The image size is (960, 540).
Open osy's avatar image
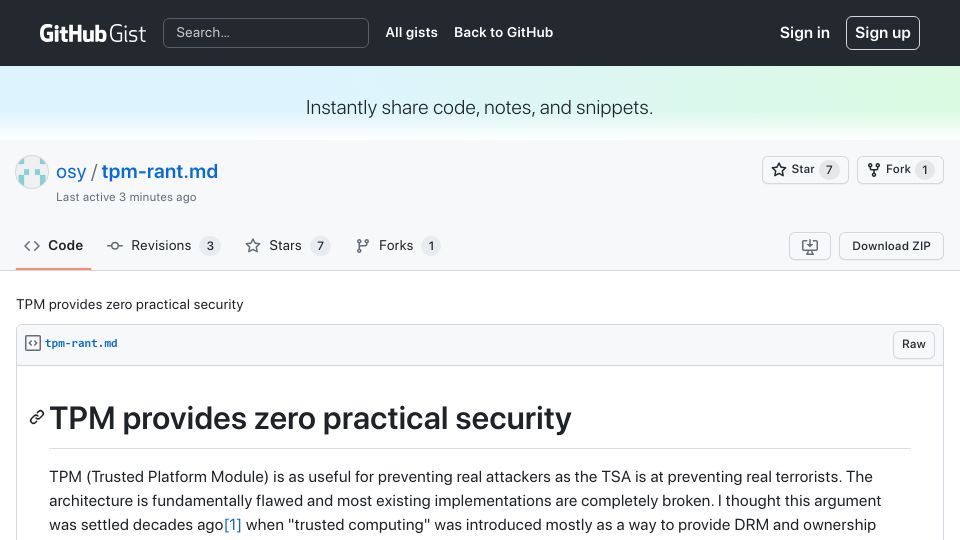[x=32, y=172]
